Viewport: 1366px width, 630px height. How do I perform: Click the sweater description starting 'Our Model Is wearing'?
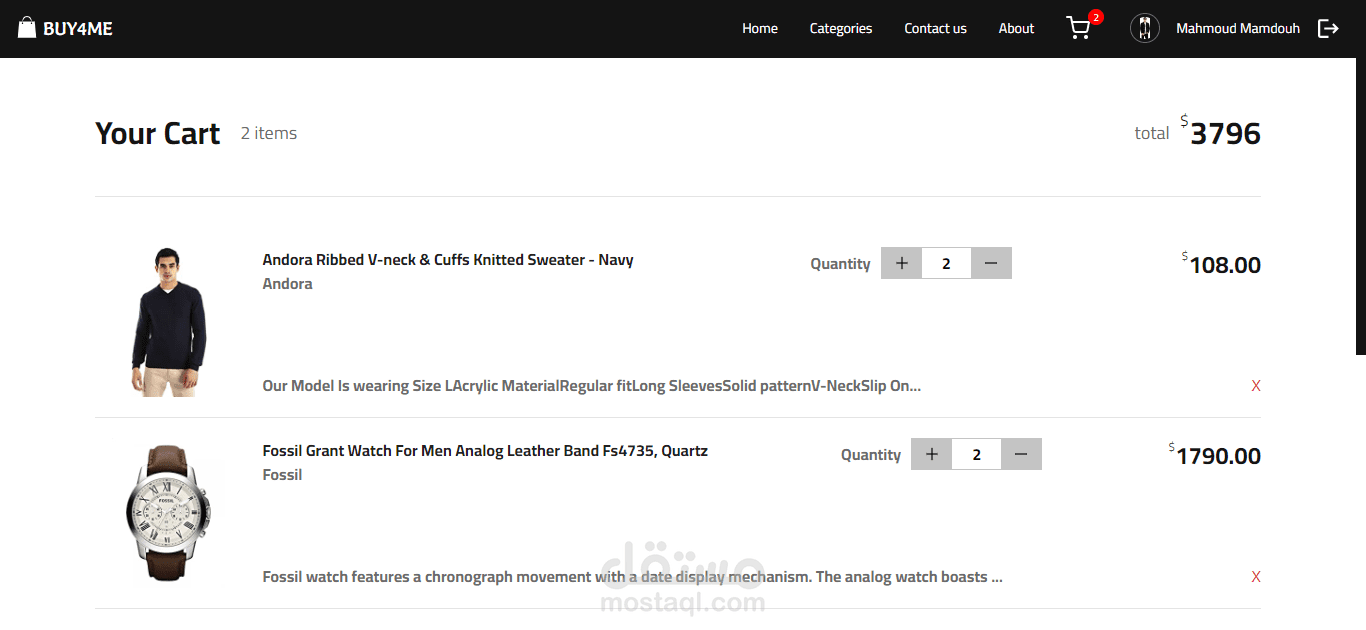(592, 386)
